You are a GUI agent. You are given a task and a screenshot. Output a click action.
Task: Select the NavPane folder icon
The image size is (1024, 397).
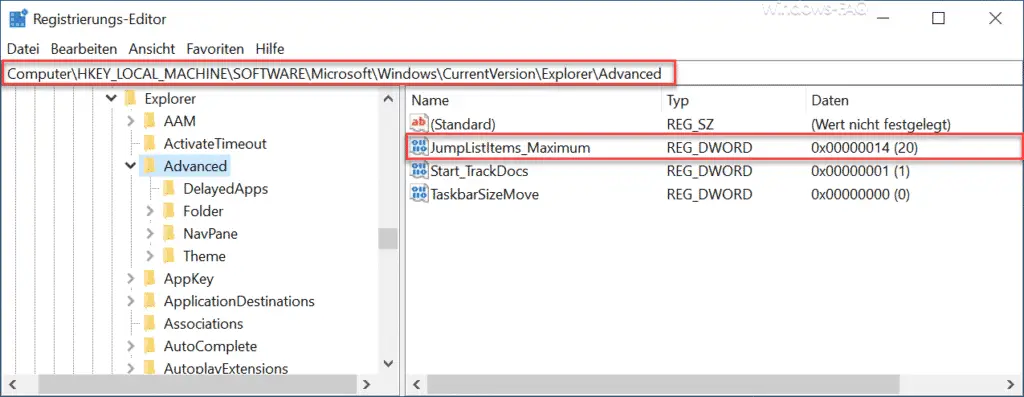tap(169, 233)
